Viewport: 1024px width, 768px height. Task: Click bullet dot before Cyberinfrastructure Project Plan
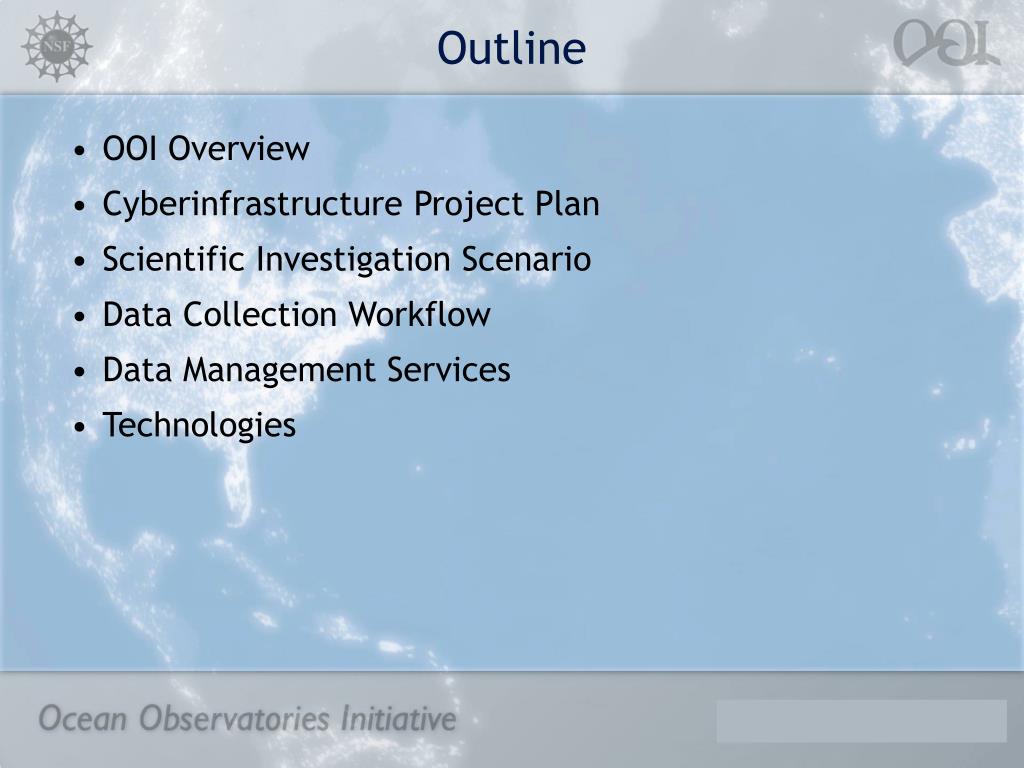click(80, 206)
